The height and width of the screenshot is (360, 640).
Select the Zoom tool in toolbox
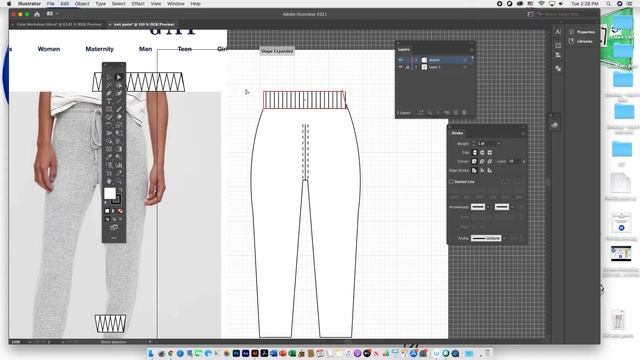point(119,180)
